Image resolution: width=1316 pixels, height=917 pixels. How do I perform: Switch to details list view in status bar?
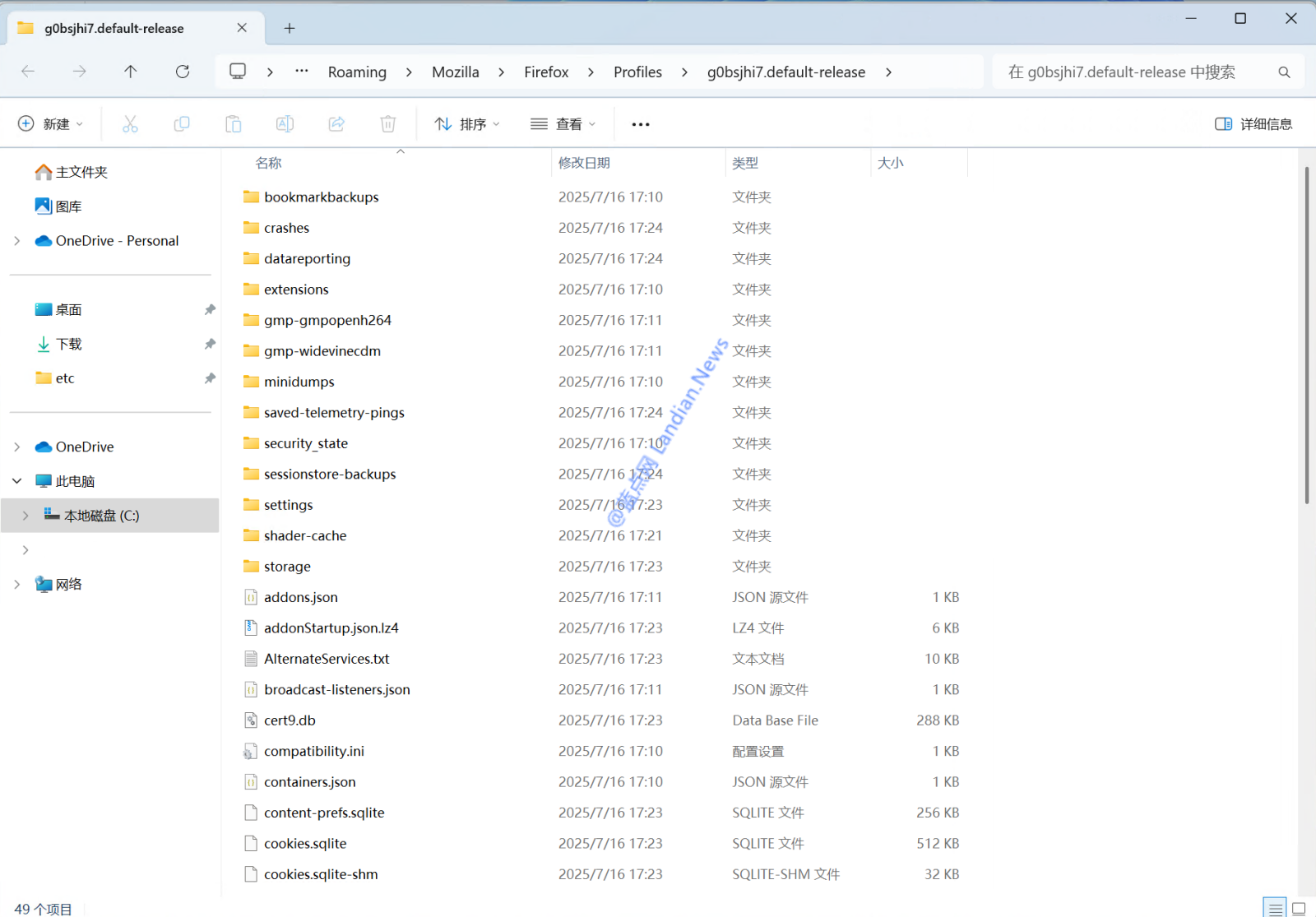click(x=1275, y=908)
